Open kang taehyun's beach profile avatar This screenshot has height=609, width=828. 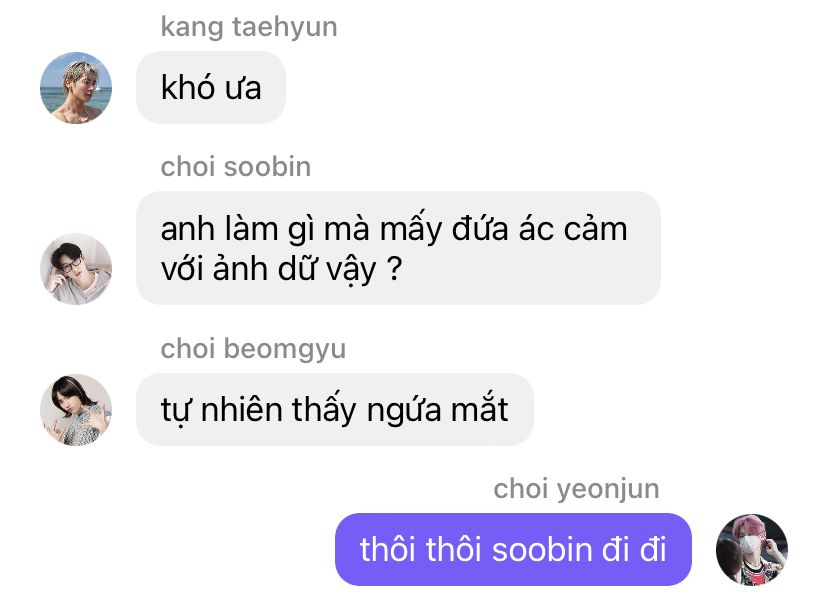pyautogui.click(x=76, y=88)
